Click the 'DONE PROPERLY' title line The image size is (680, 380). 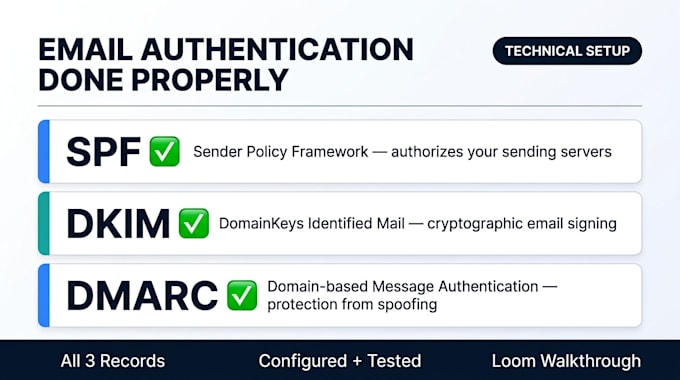pyautogui.click(x=163, y=80)
